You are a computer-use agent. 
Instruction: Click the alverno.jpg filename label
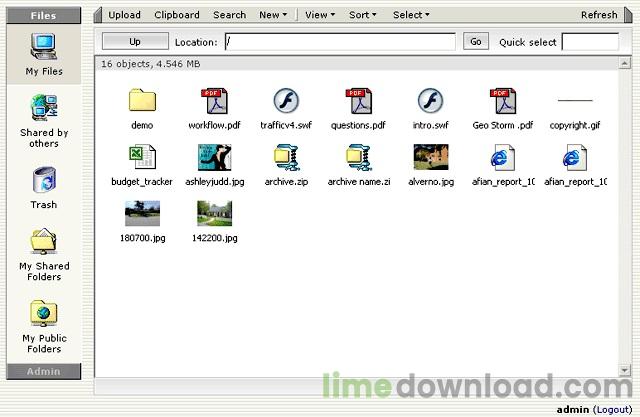tap(431, 182)
